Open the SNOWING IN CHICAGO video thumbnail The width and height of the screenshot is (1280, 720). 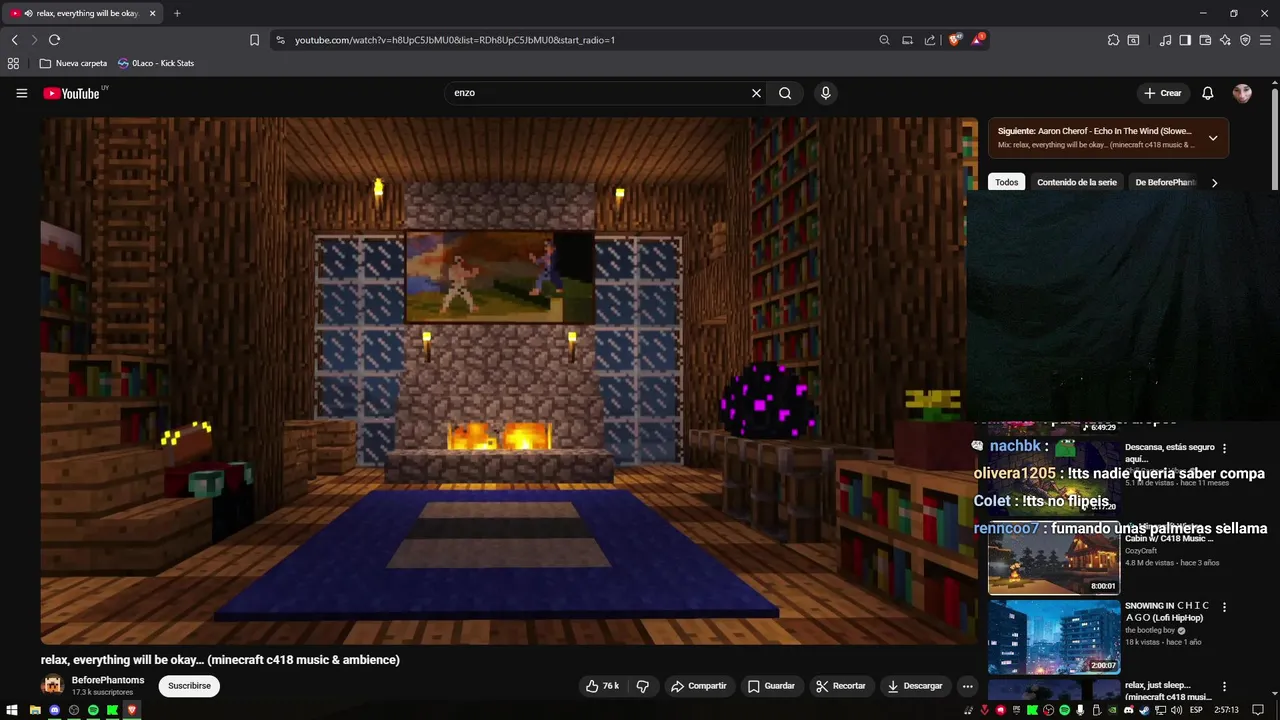pyautogui.click(x=1054, y=637)
